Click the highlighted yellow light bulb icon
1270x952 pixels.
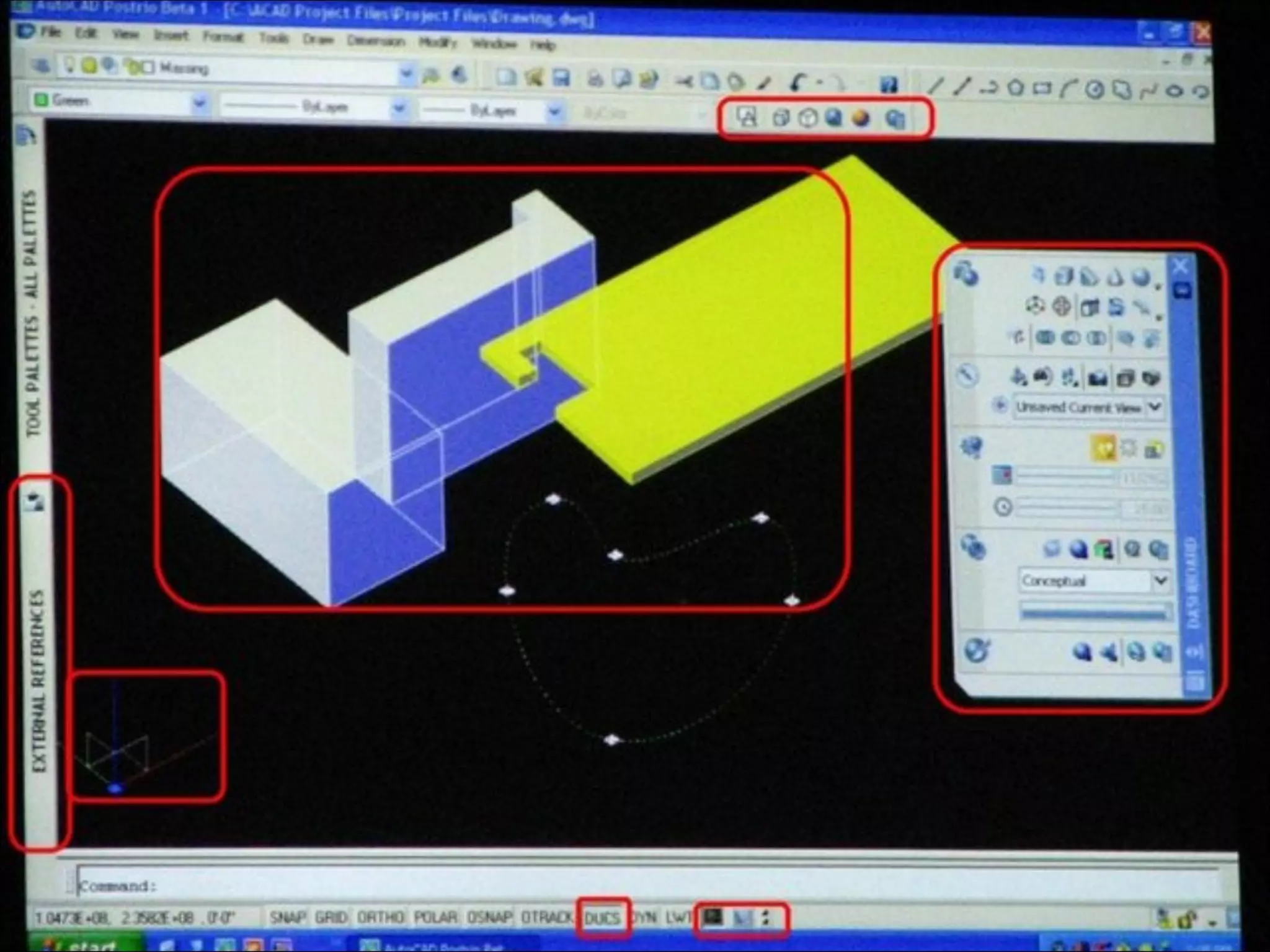(x=1103, y=448)
